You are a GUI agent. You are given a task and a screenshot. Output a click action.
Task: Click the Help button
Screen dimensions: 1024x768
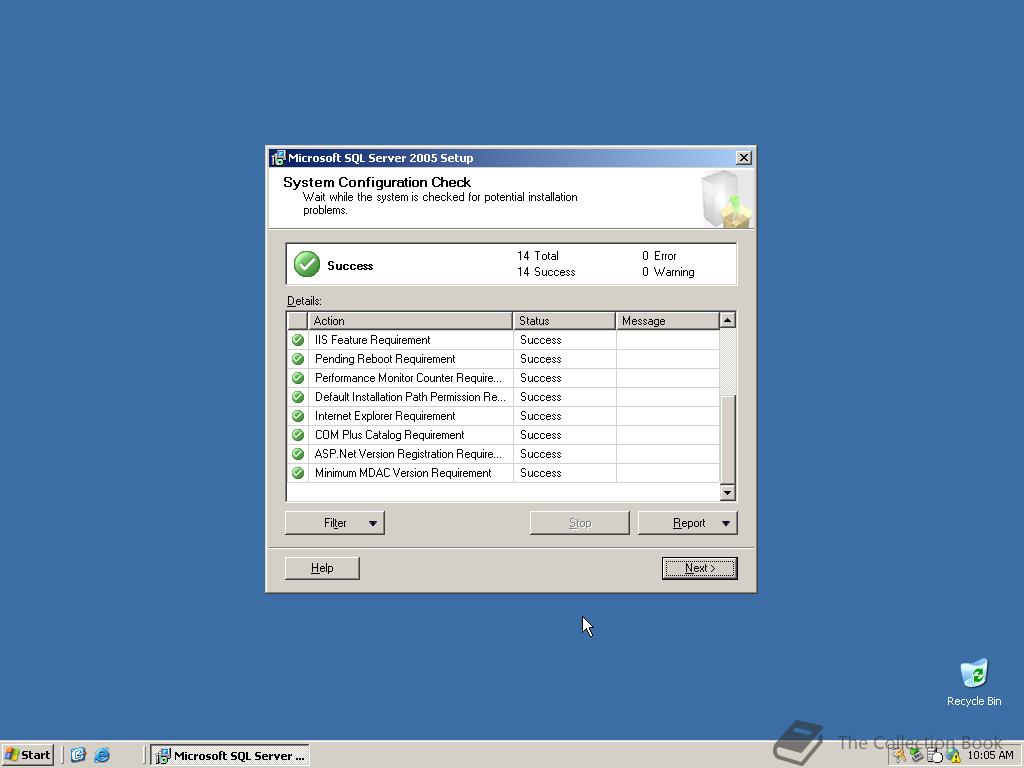(322, 568)
